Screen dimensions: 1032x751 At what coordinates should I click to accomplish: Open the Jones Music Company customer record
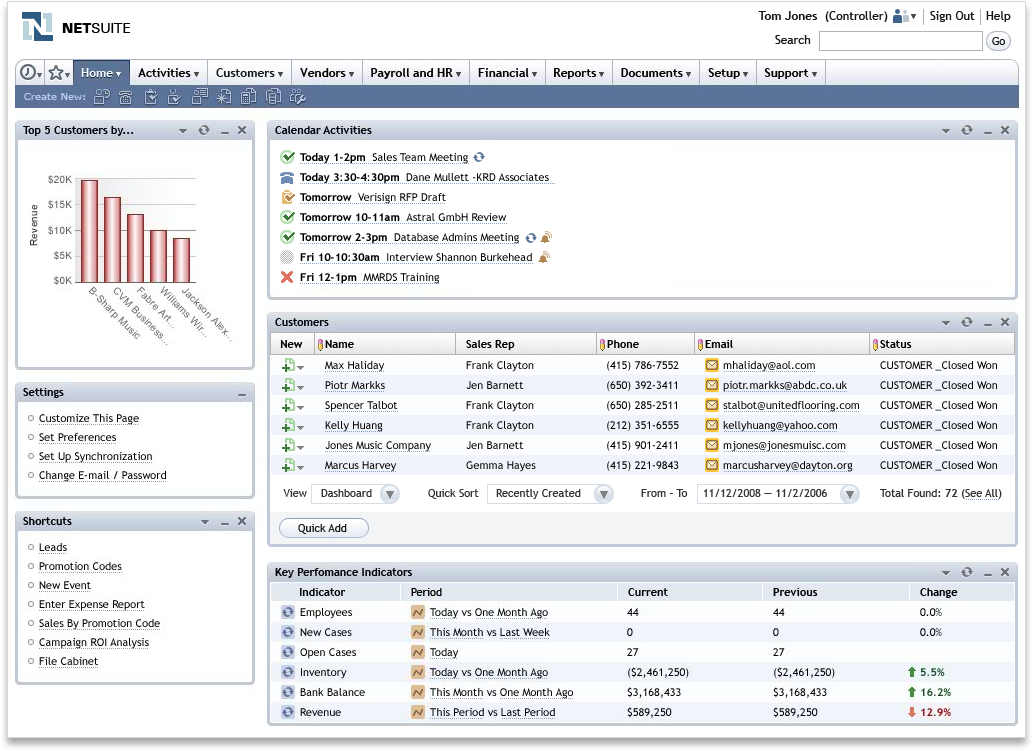pyautogui.click(x=378, y=446)
